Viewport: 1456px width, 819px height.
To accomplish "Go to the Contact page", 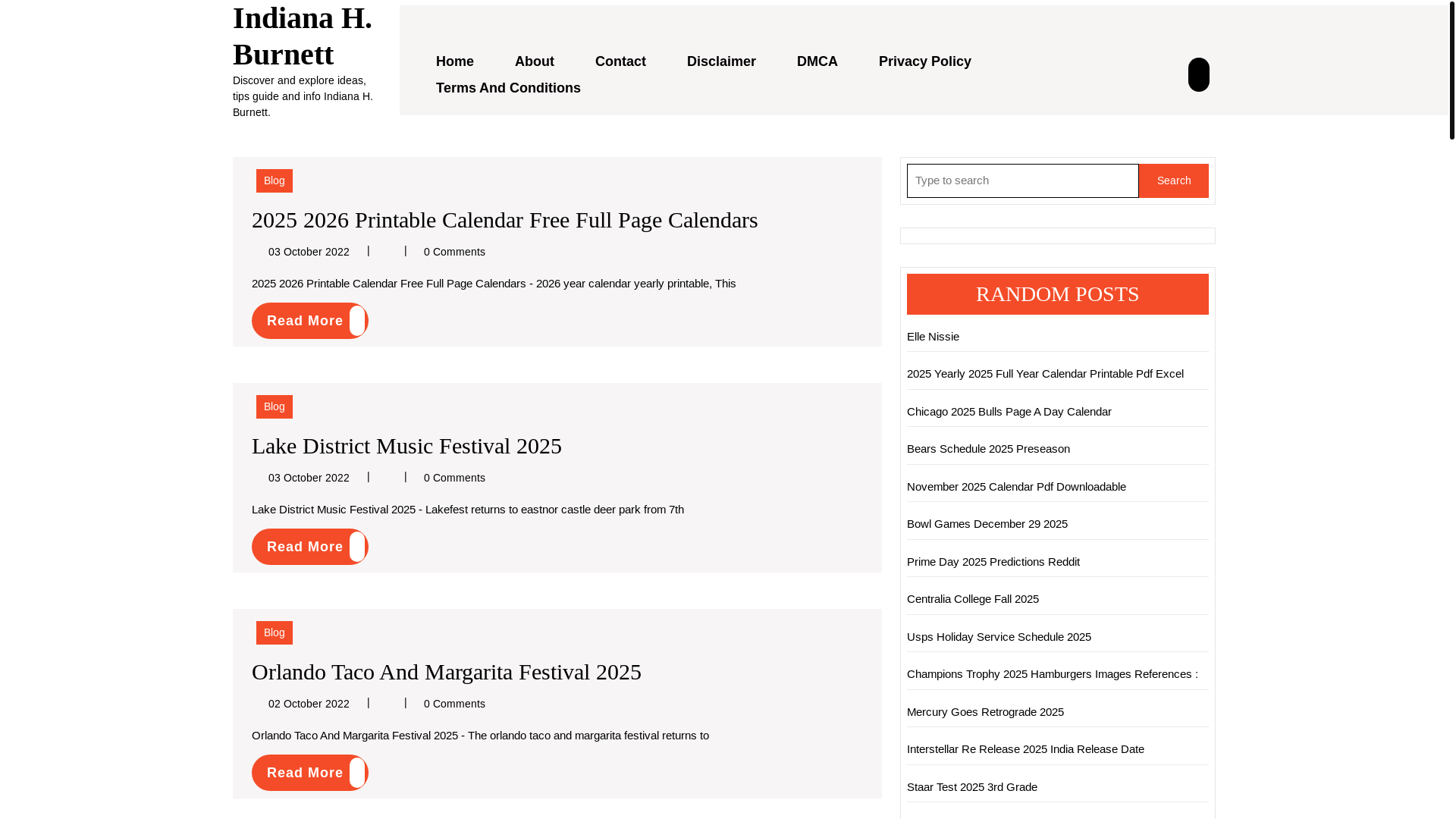I will (620, 61).
